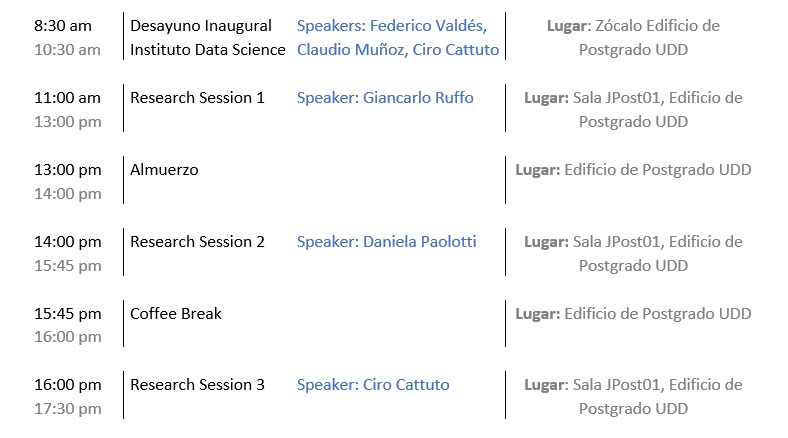The image size is (788, 438).
Task: Click the Federico Valdés speakers link
Action: 392,26
